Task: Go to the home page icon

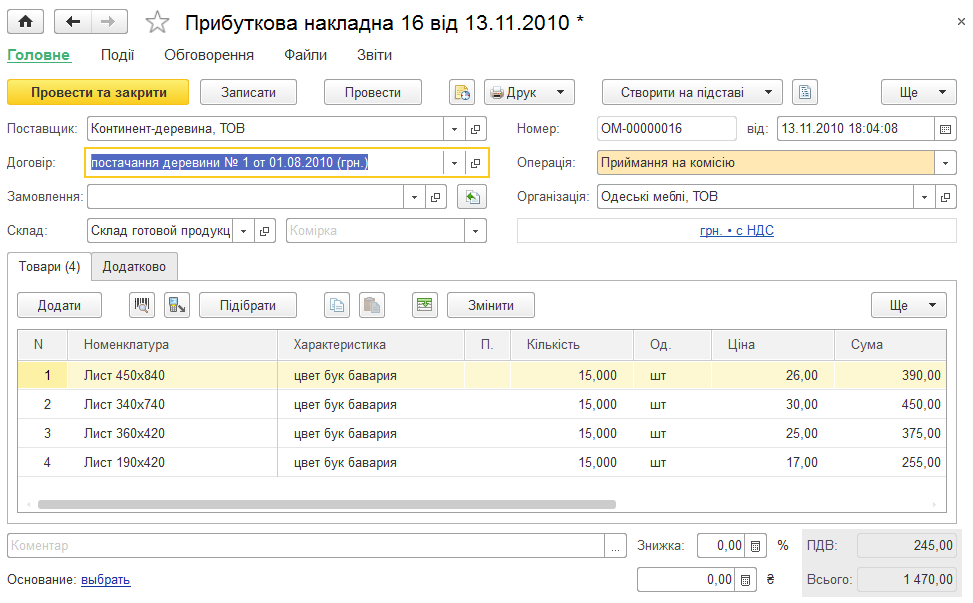Action: tap(25, 22)
